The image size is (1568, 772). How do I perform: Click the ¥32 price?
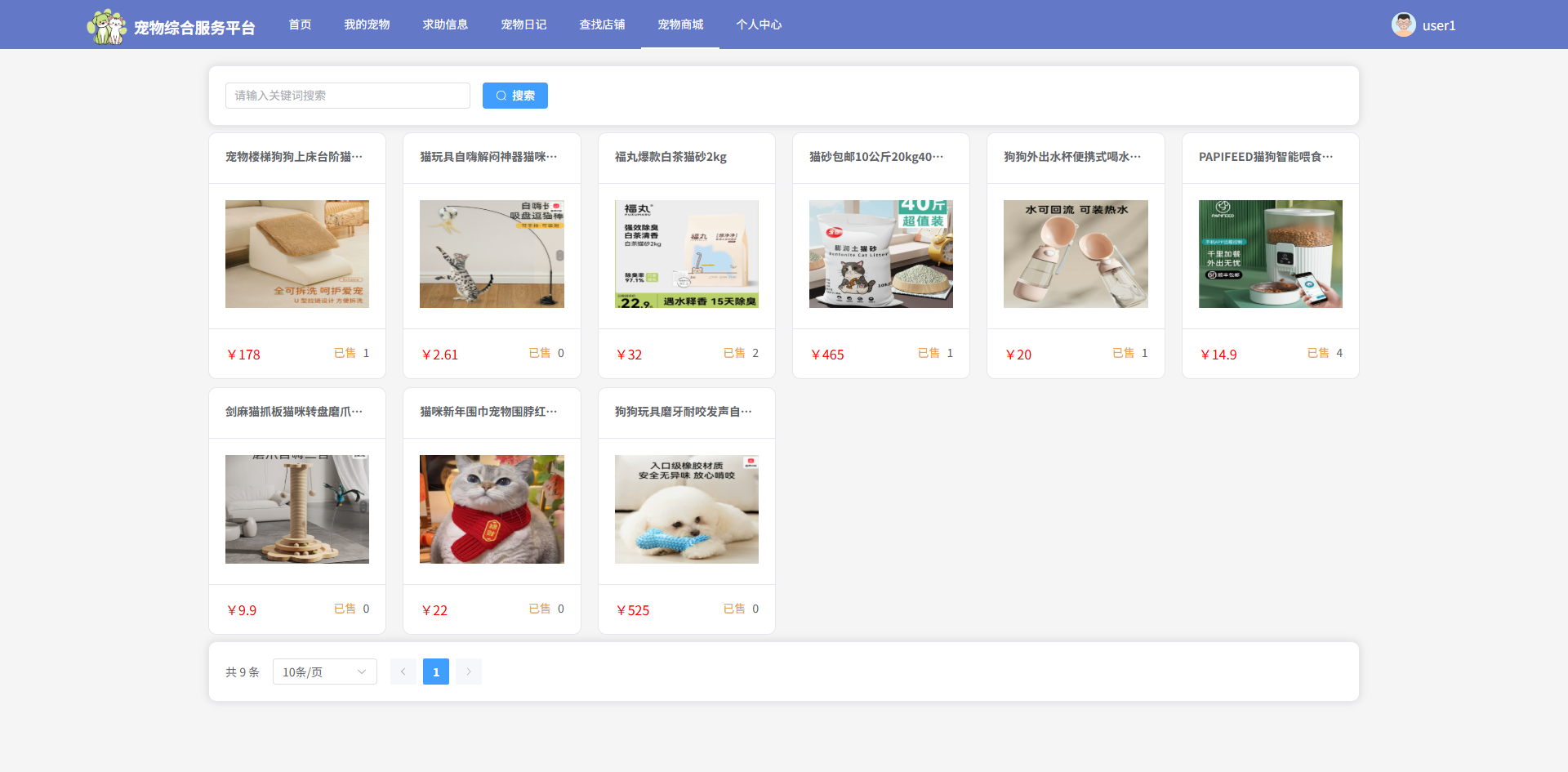[629, 355]
